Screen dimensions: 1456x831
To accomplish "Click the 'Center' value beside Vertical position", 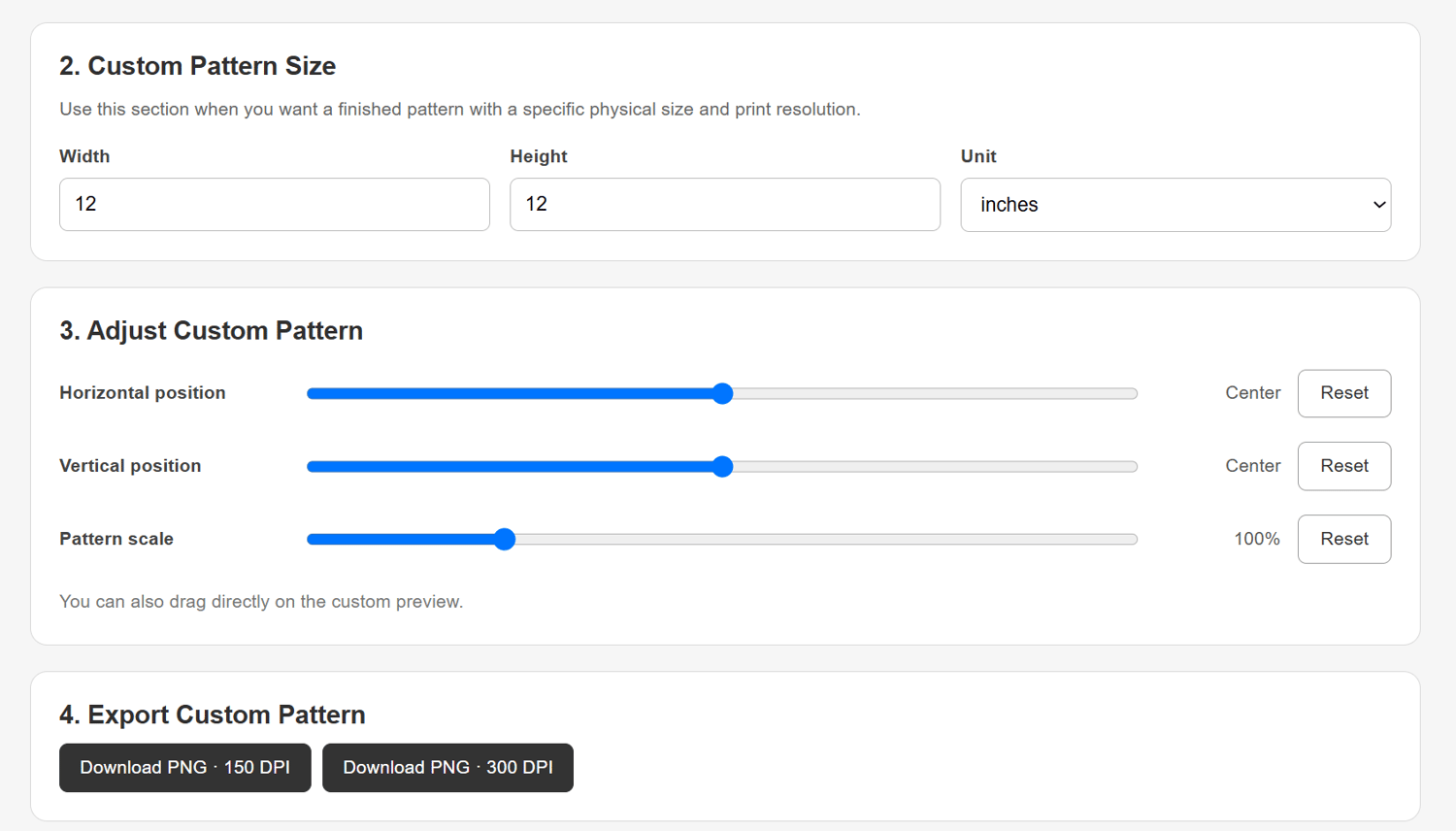I will tap(1253, 466).
